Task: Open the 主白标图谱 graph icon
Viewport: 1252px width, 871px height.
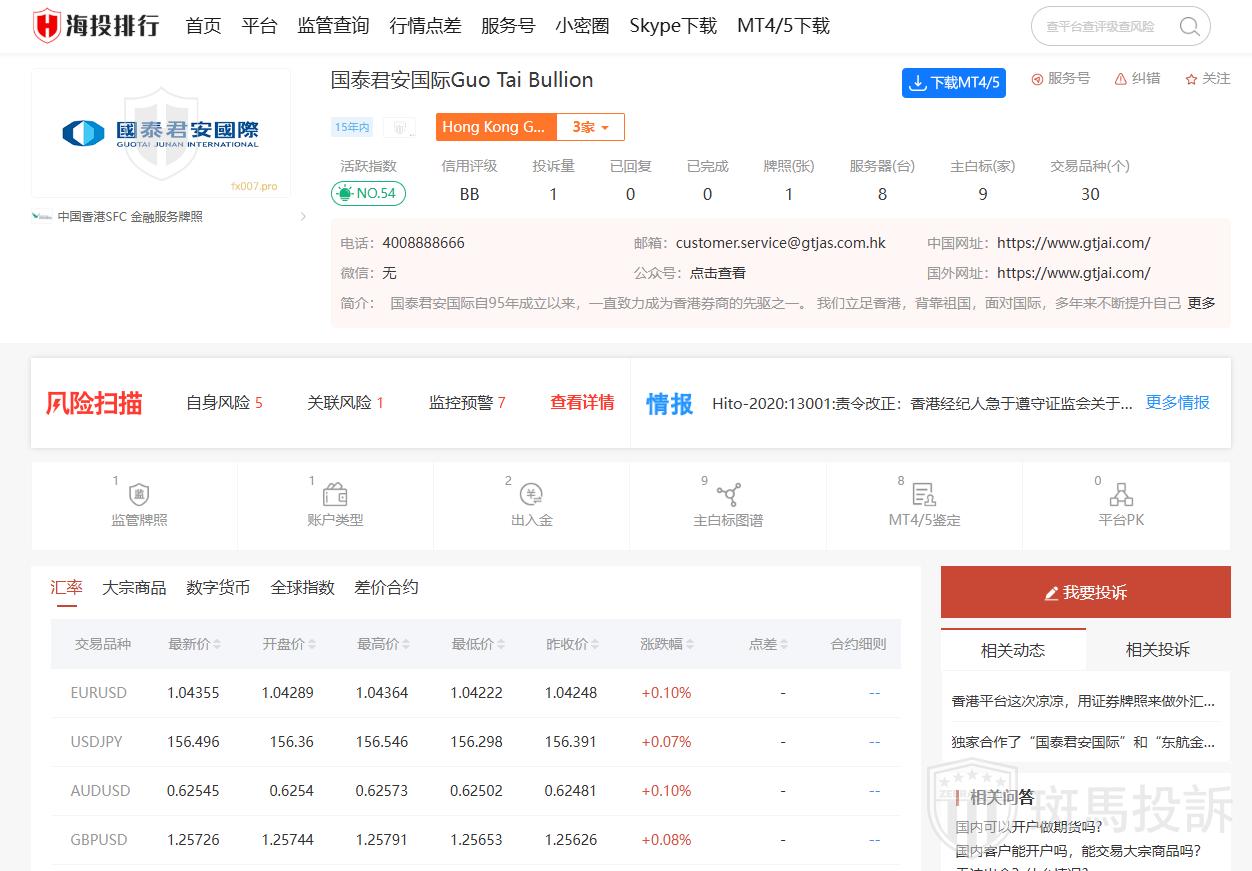Action: pos(728,495)
